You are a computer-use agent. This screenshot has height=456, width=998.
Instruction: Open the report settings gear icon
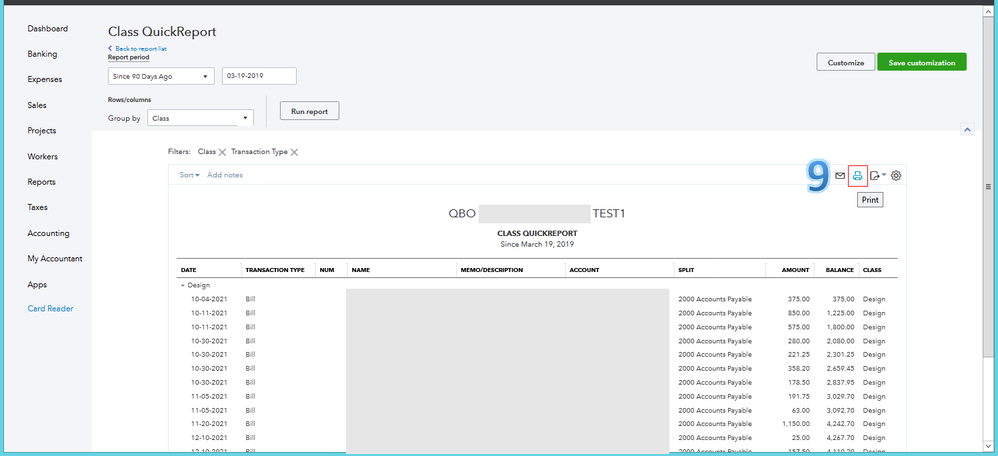point(896,176)
